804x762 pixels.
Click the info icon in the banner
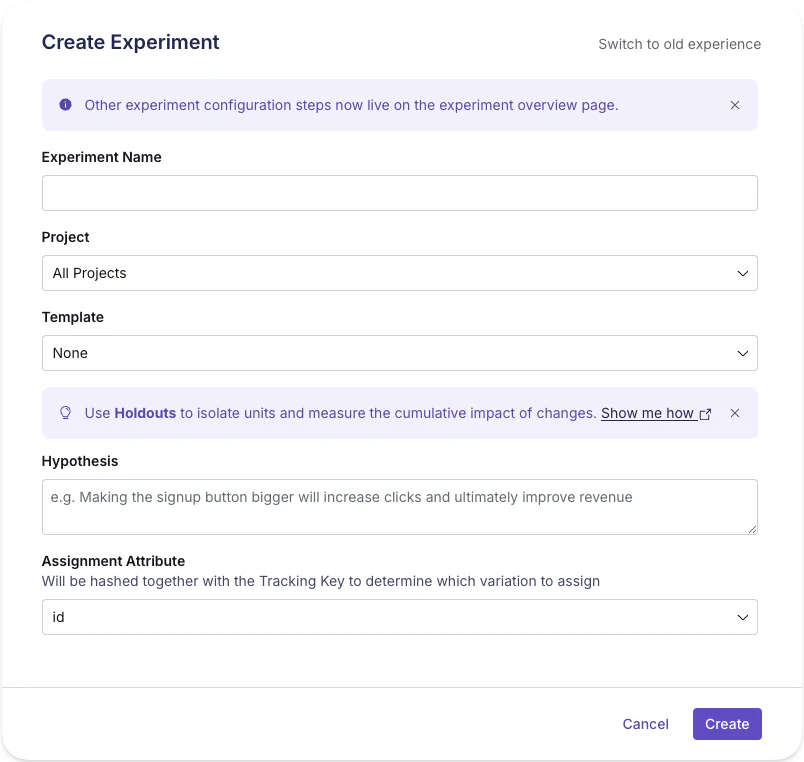tap(66, 105)
